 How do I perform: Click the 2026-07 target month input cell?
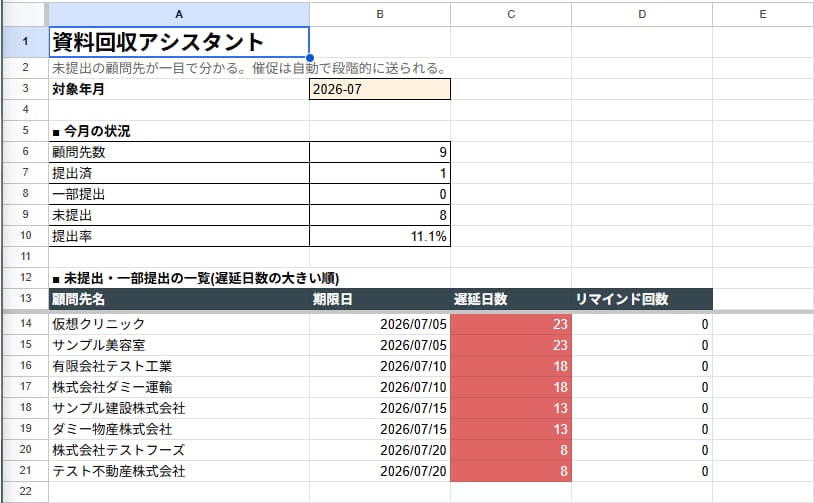pyautogui.click(x=380, y=89)
